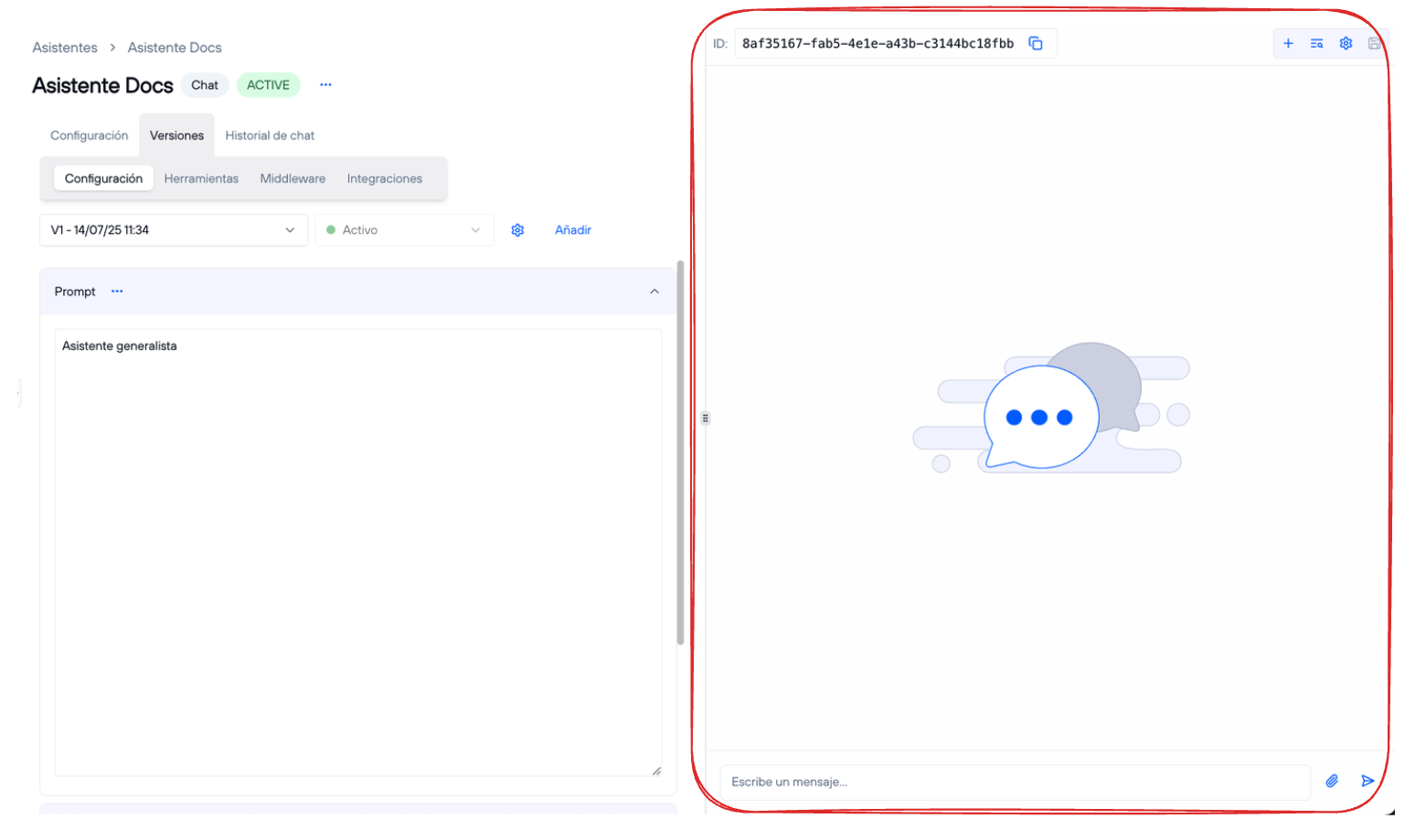Click the panel divider resize handle

tap(705, 418)
